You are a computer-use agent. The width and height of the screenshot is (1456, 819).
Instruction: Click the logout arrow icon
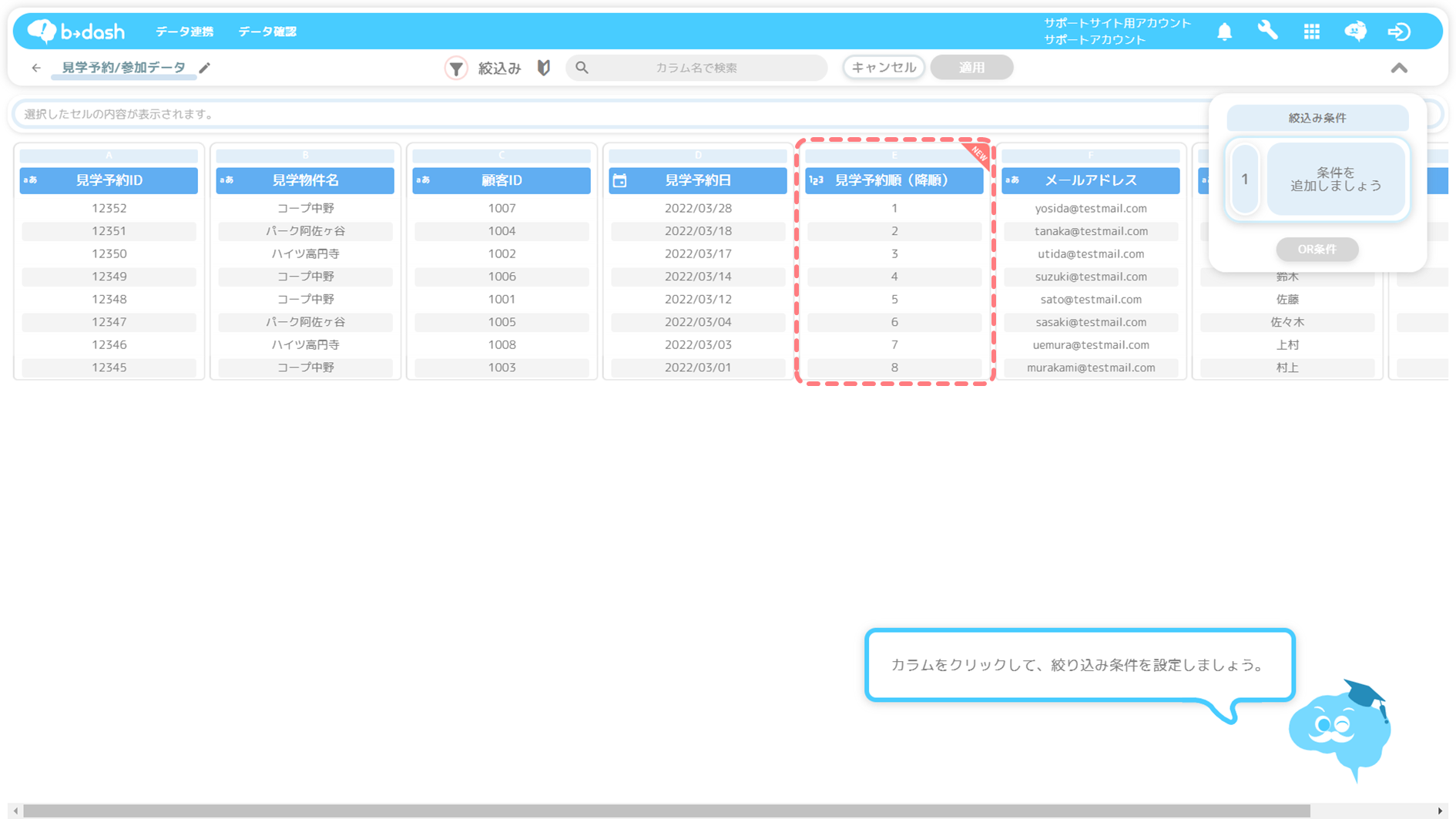coord(1399,32)
